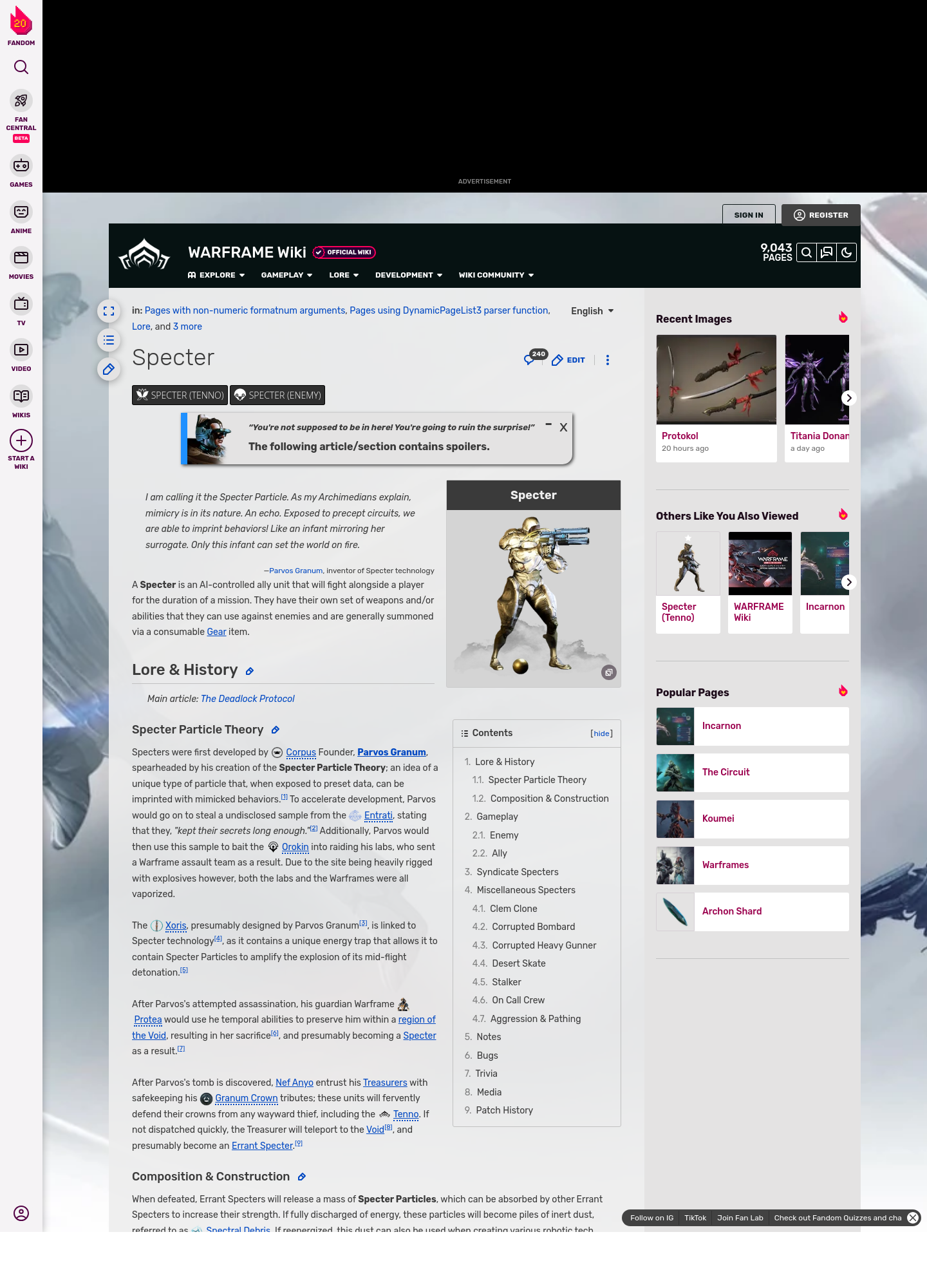Expand the Lore menu
This screenshot has width=927, height=1288.
[x=344, y=275]
